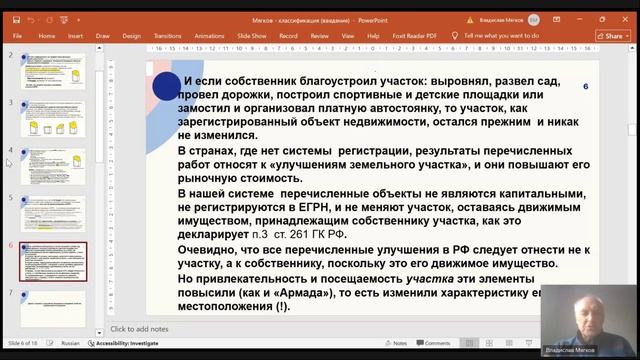The width and height of the screenshot is (640, 360).
Task: Open 'Accessibility: Investigate' status item
Action: [x=123, y=343]
